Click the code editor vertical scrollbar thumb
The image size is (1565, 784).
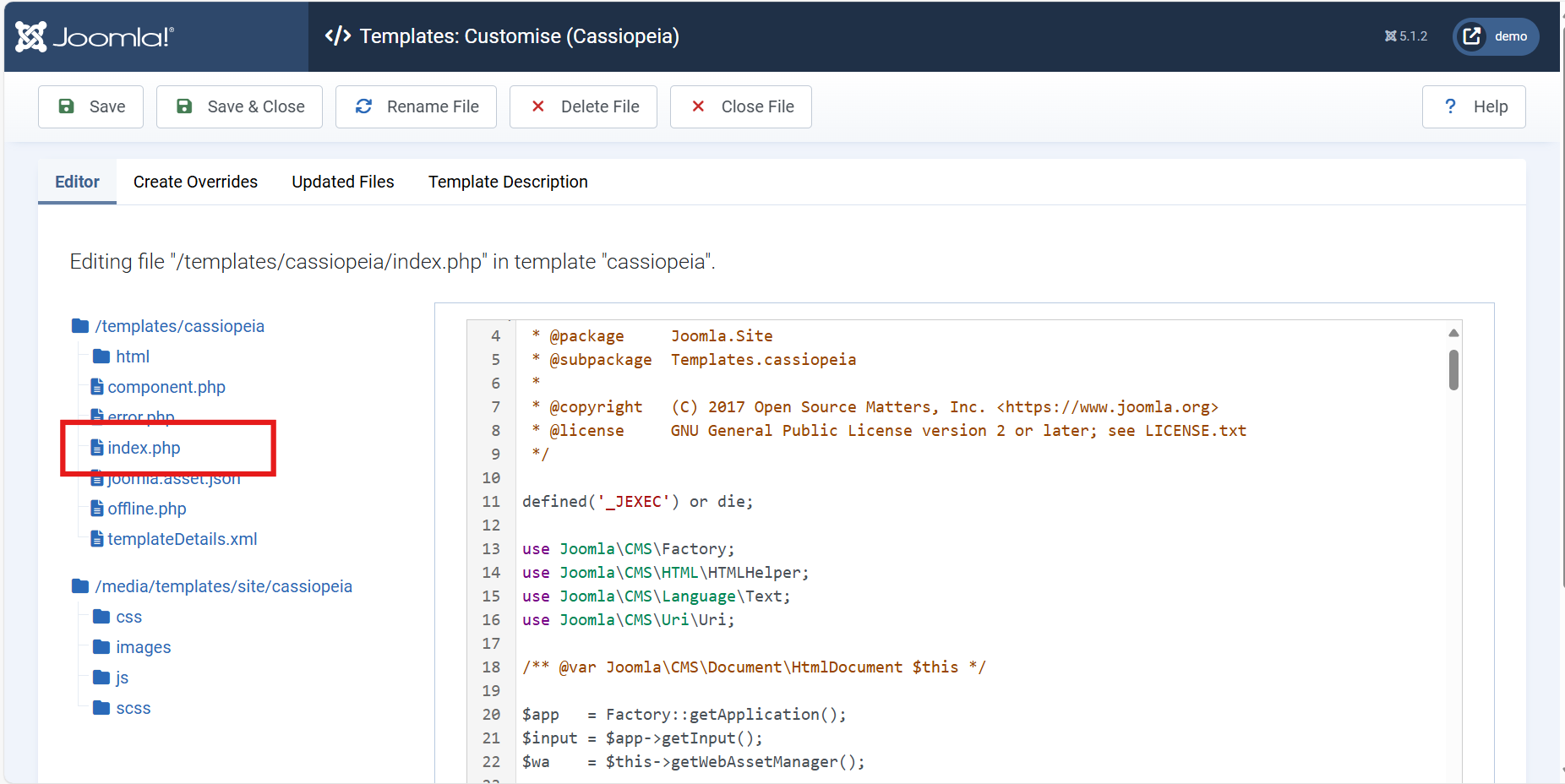(1453, 370)
